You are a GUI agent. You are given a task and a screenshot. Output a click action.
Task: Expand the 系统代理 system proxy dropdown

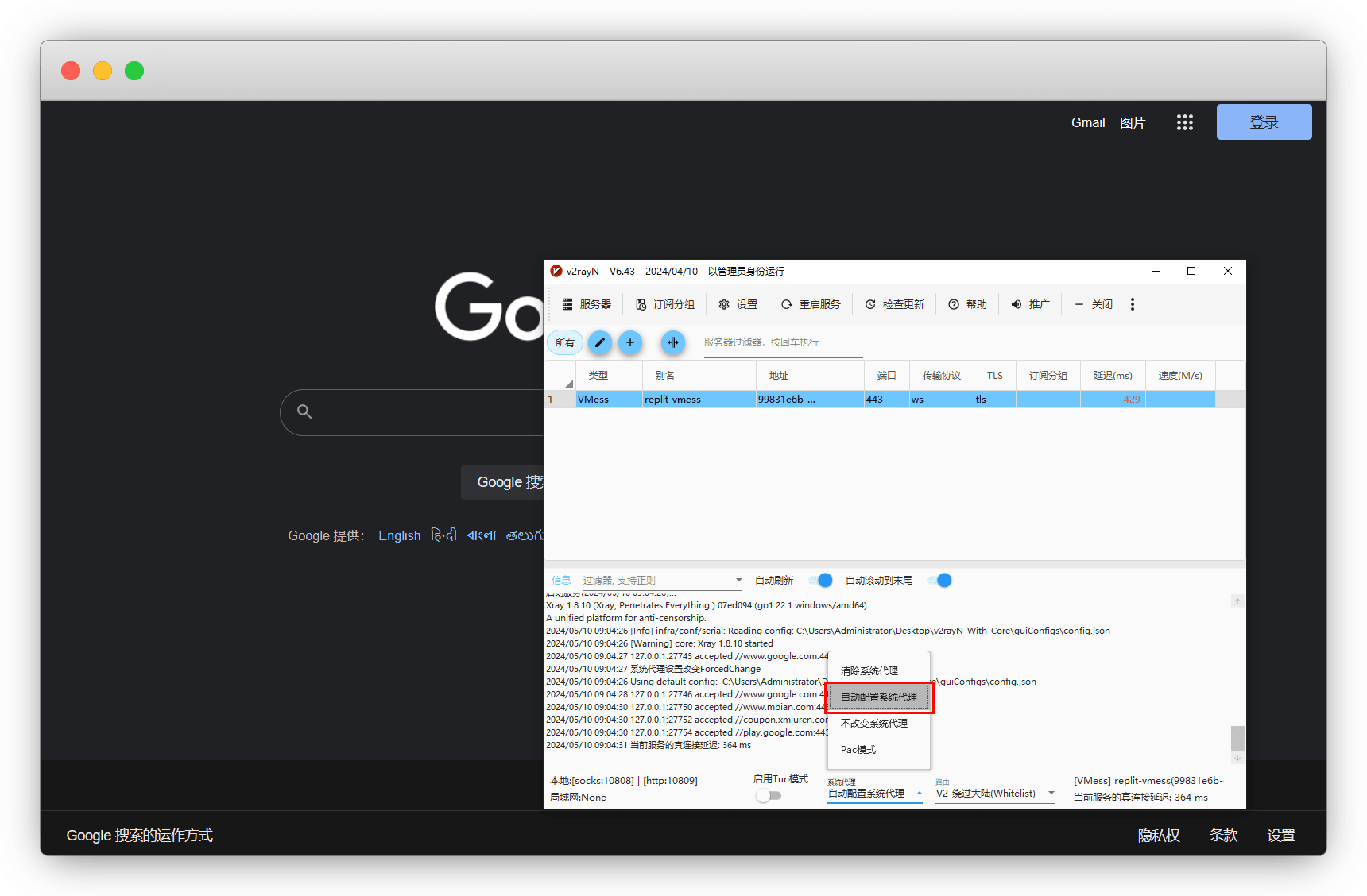(x=919, y=793)
